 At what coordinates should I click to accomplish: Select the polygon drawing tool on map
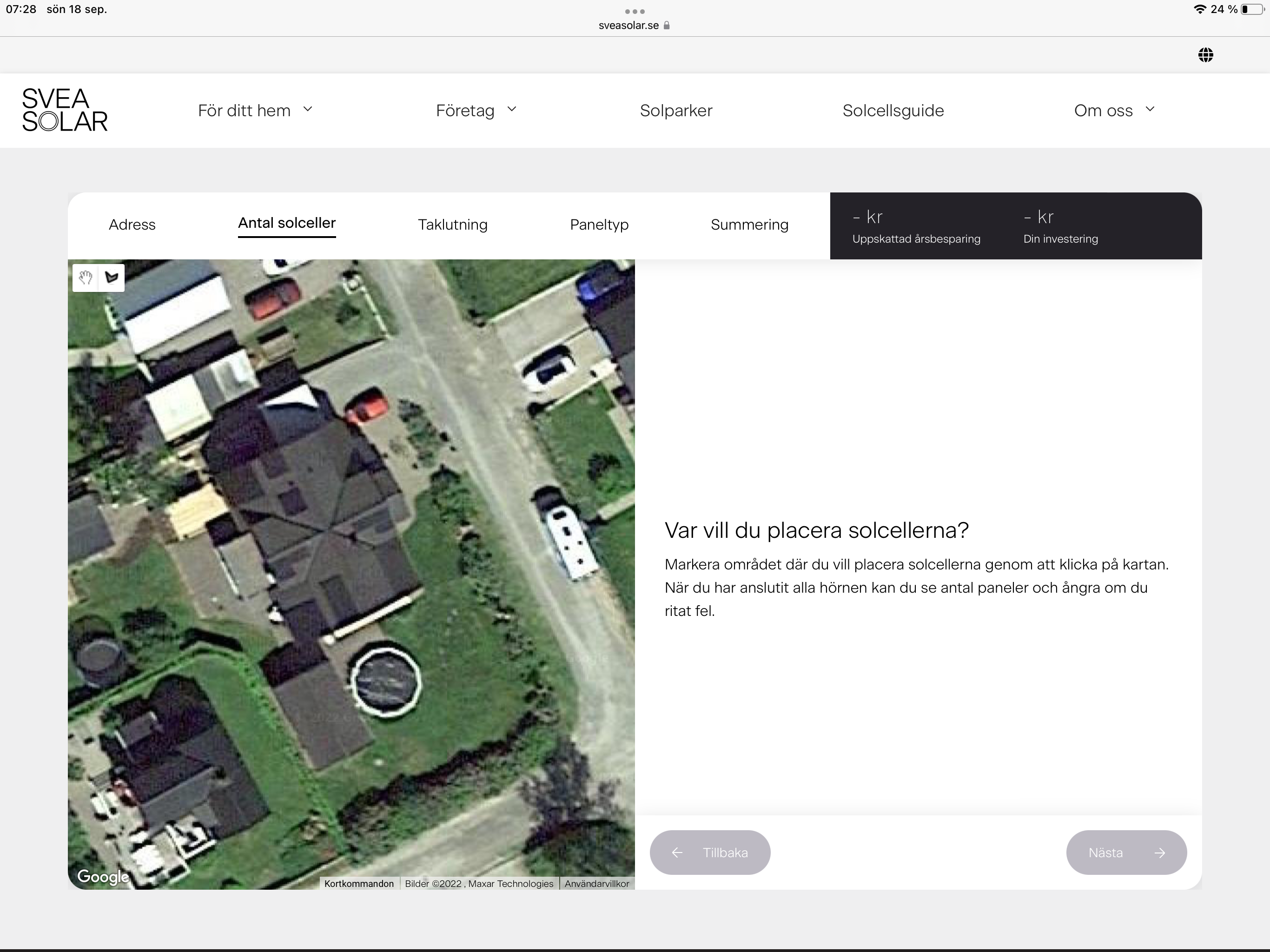(112, 278)
